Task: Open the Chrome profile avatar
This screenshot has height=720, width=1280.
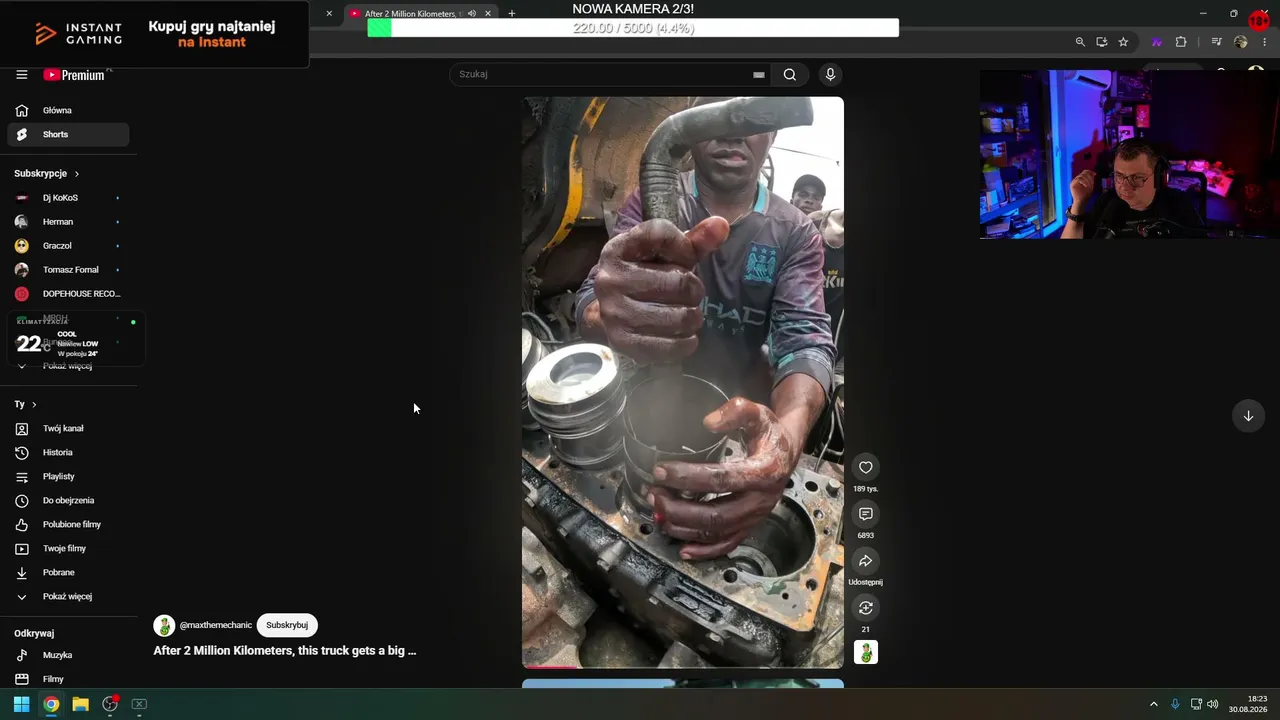Action: click(x=1241, y=42)
